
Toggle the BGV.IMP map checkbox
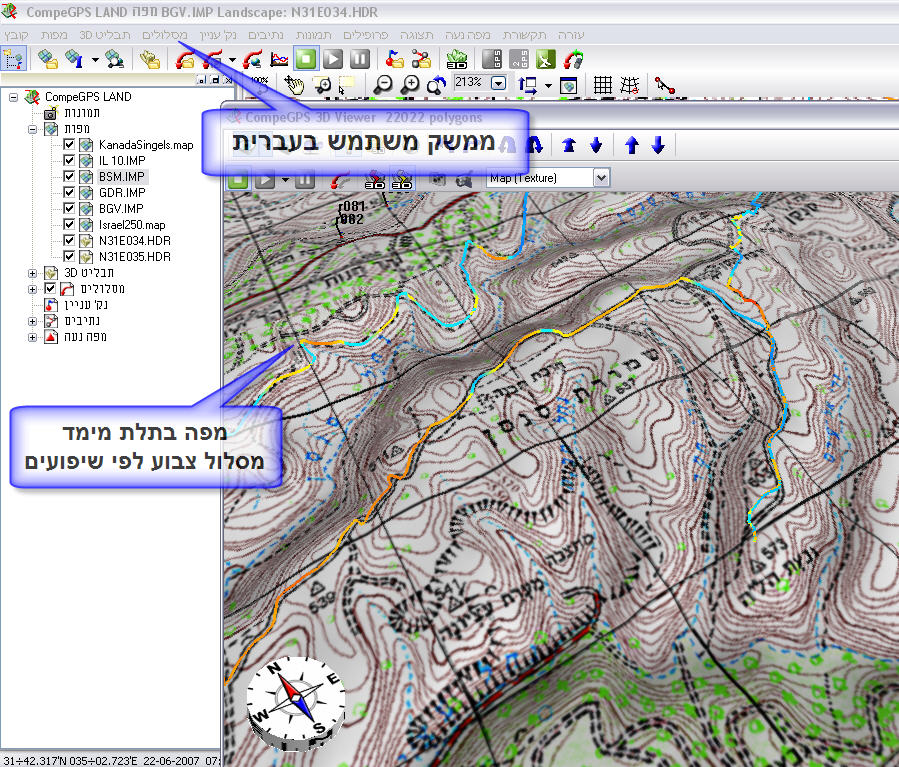(x=69, y=209)
